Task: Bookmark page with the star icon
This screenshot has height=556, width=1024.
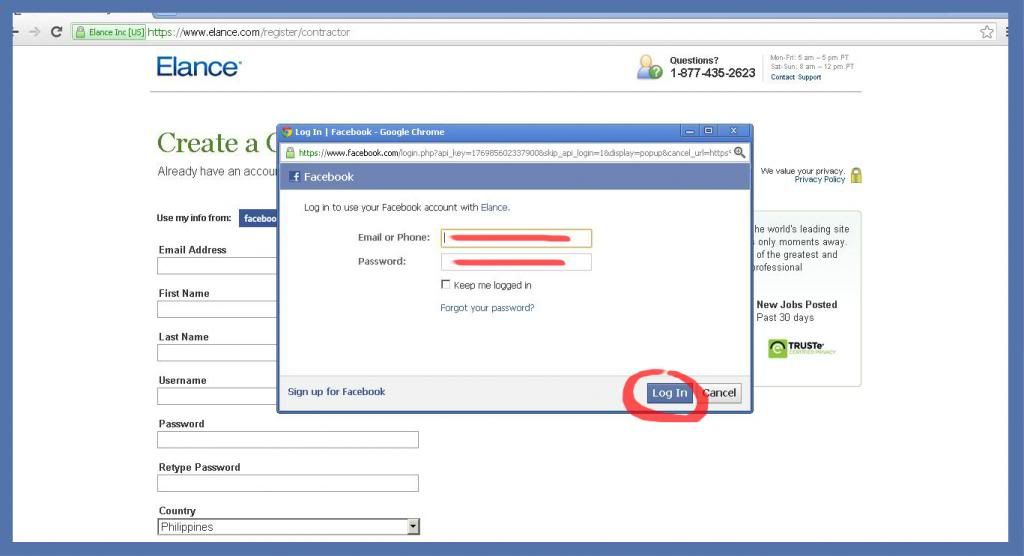Action: [986, 31]
